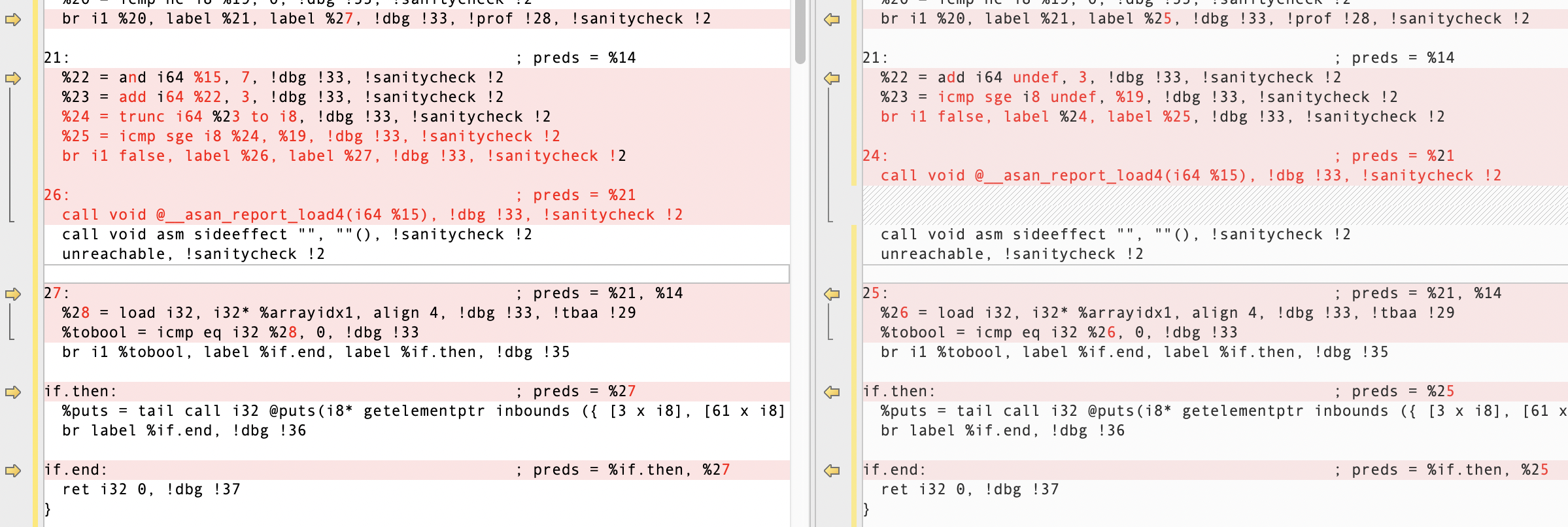Click 'br label %if.end, !dbg !36' in left pane
1568x527 pixels.
coord(184,431)
